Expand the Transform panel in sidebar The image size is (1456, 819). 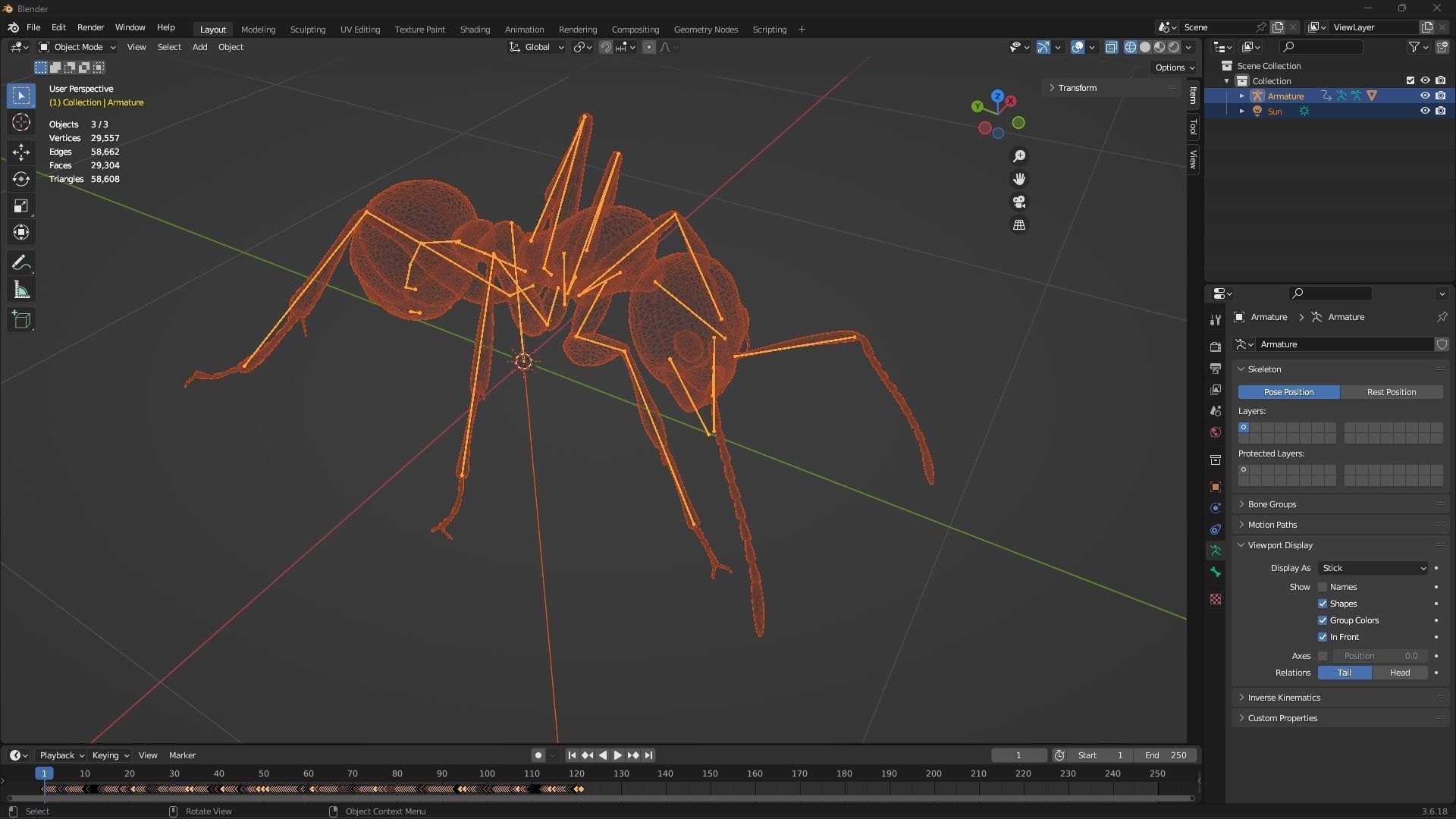(1112, 88)
